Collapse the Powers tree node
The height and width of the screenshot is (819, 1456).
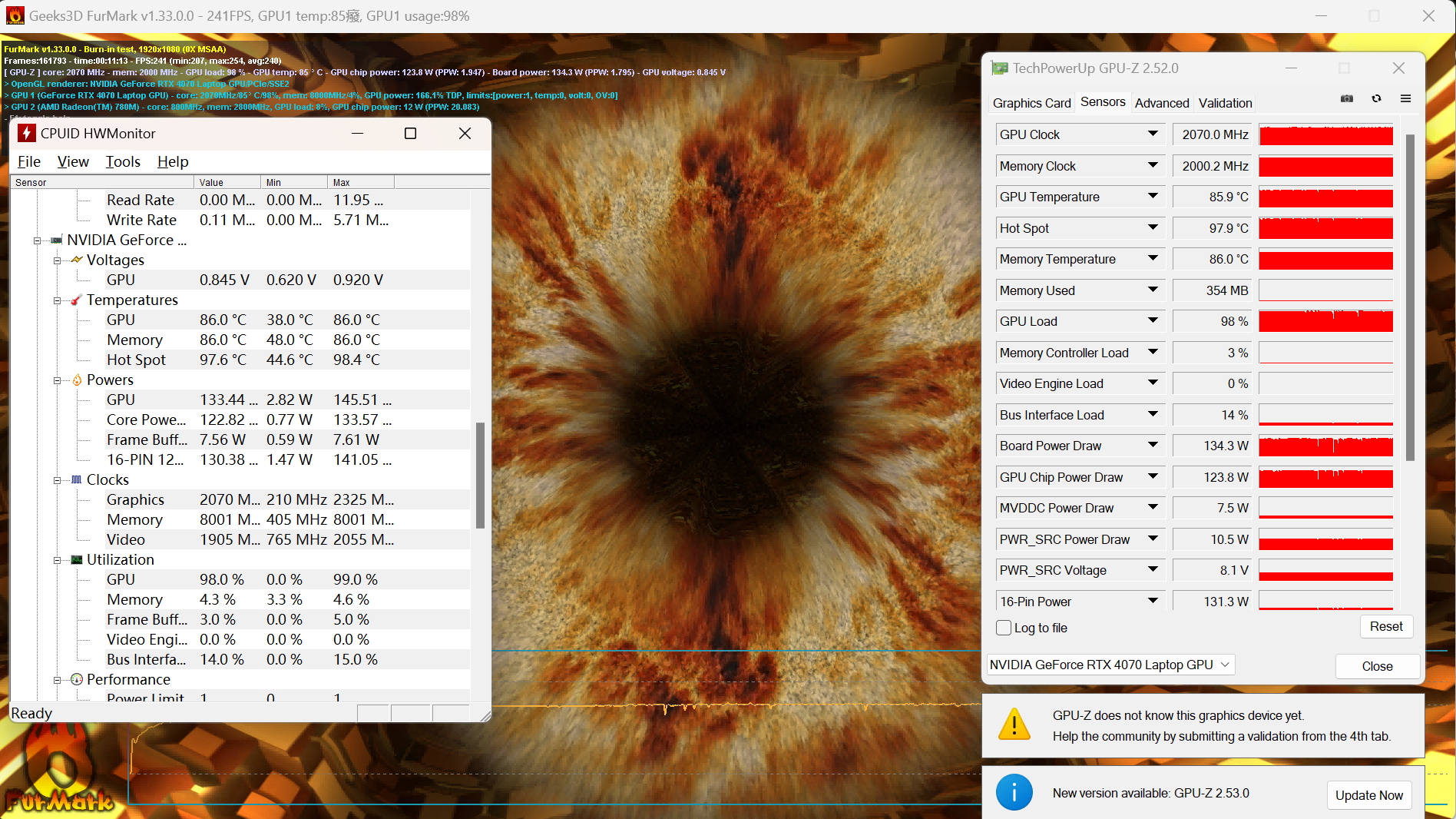pos(57,380)
